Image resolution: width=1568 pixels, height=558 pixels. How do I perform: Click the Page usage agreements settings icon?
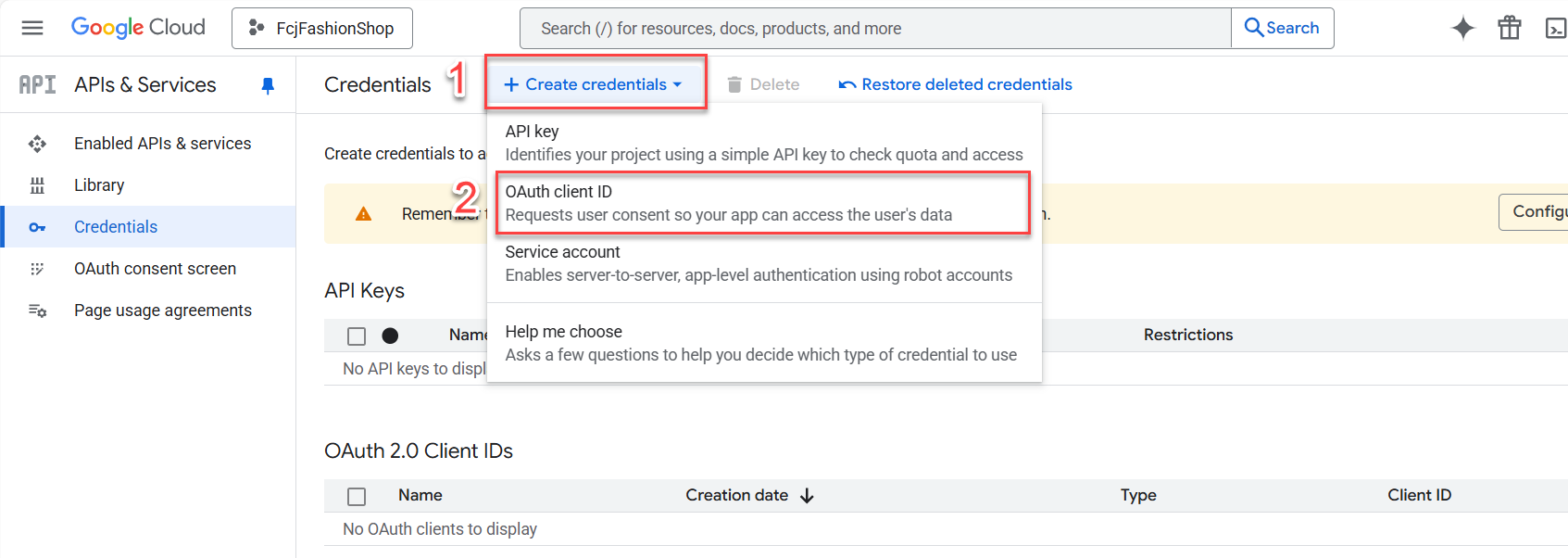[37, 311]
